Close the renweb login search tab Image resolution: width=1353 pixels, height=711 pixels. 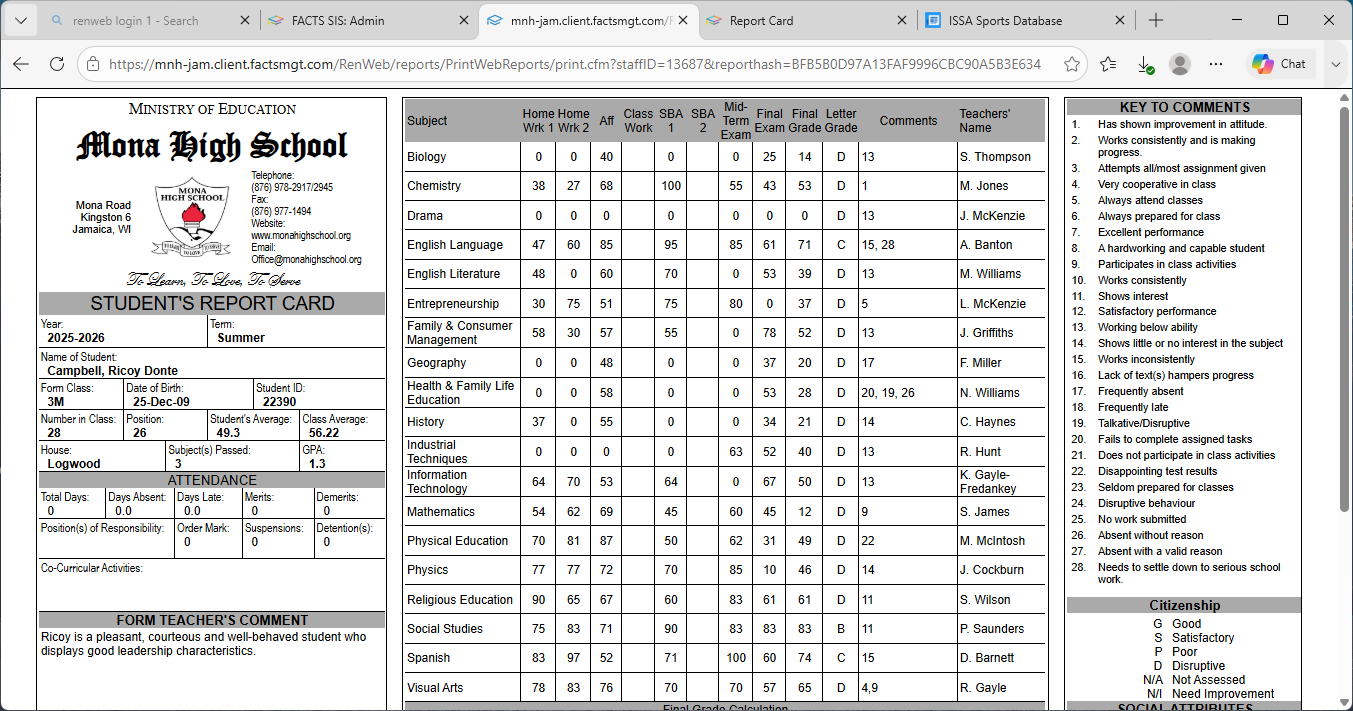click(x=246, y=20)
